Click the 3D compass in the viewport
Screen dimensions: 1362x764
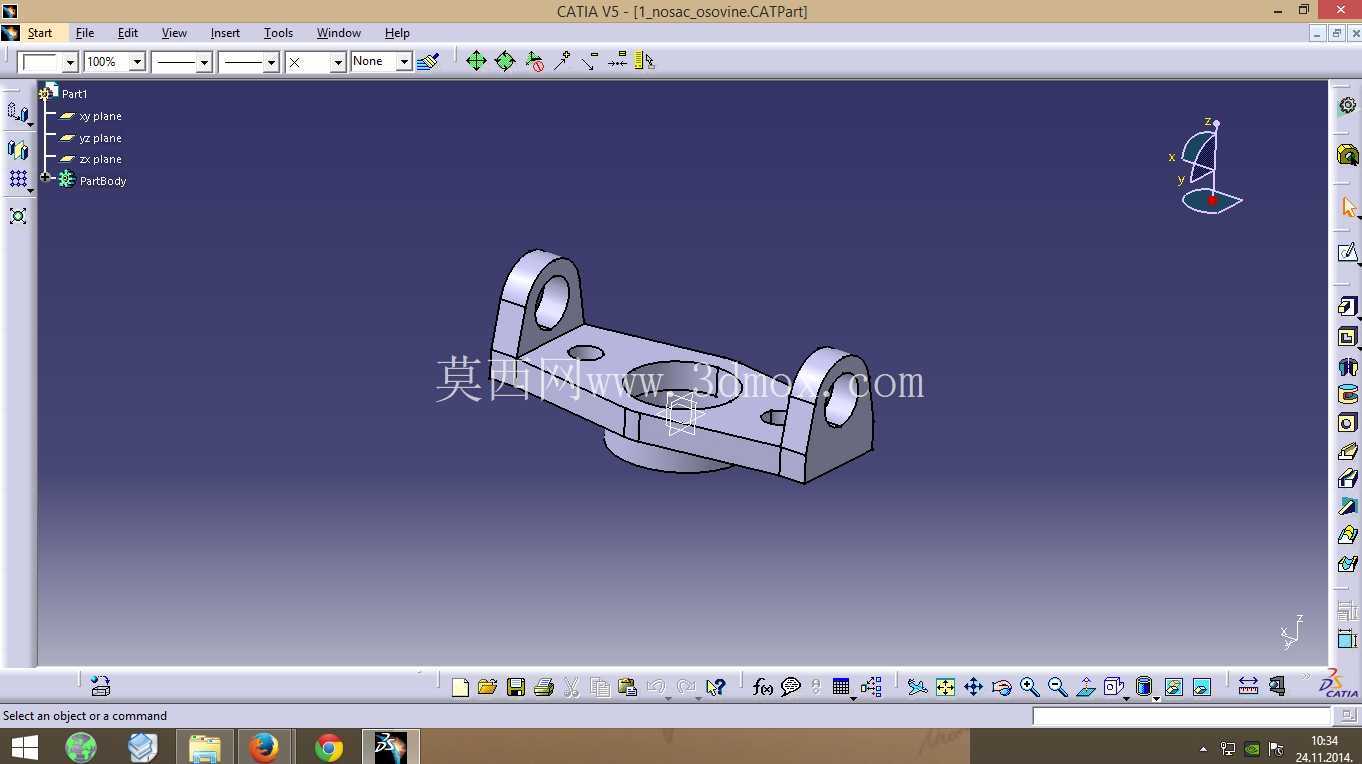tap(1208, 165)
